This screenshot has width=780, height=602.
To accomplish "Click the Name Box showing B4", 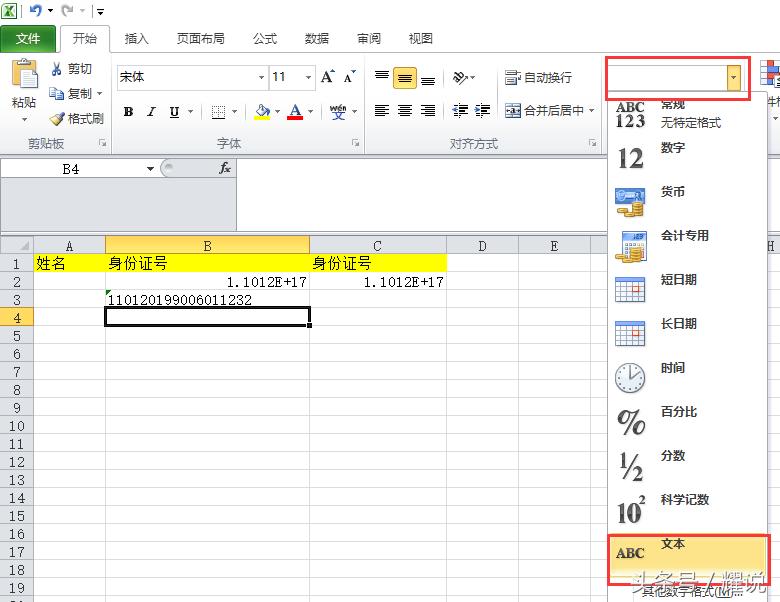I will click(71, 169).
